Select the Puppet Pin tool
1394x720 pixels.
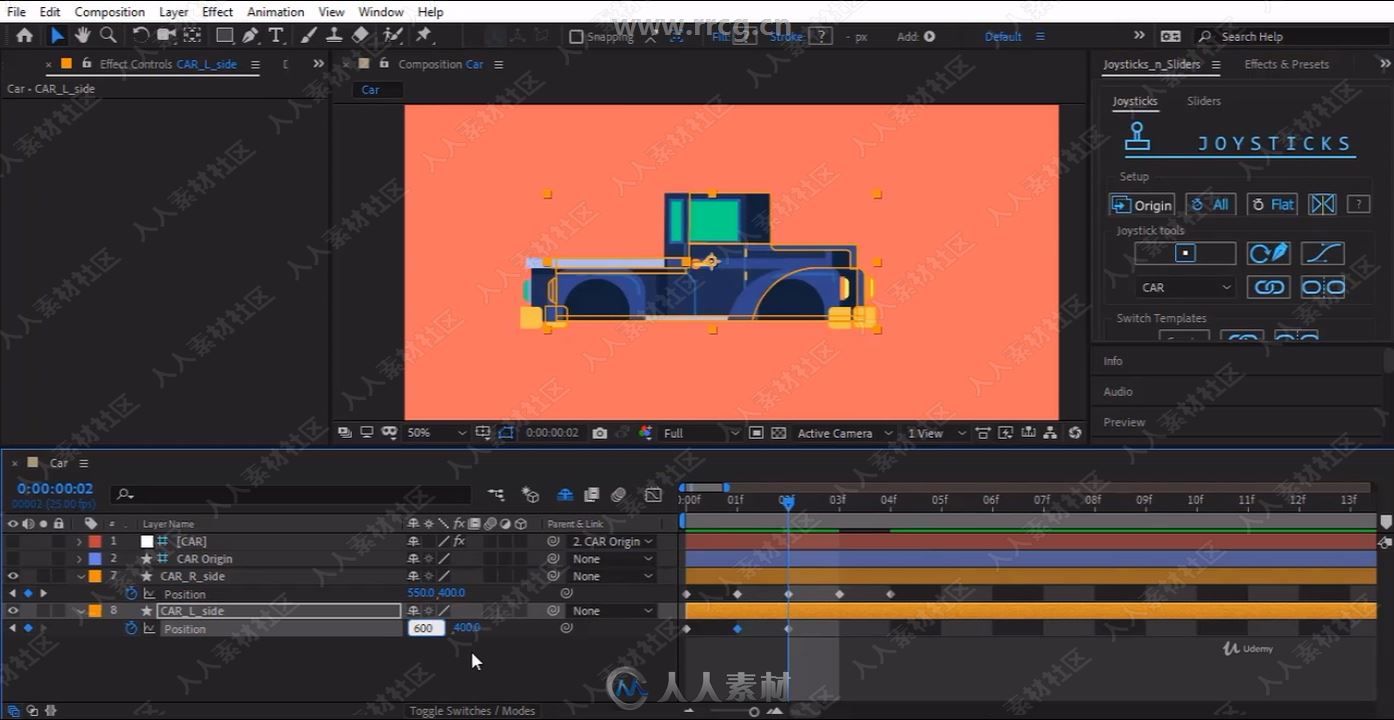tap(424, 36)
